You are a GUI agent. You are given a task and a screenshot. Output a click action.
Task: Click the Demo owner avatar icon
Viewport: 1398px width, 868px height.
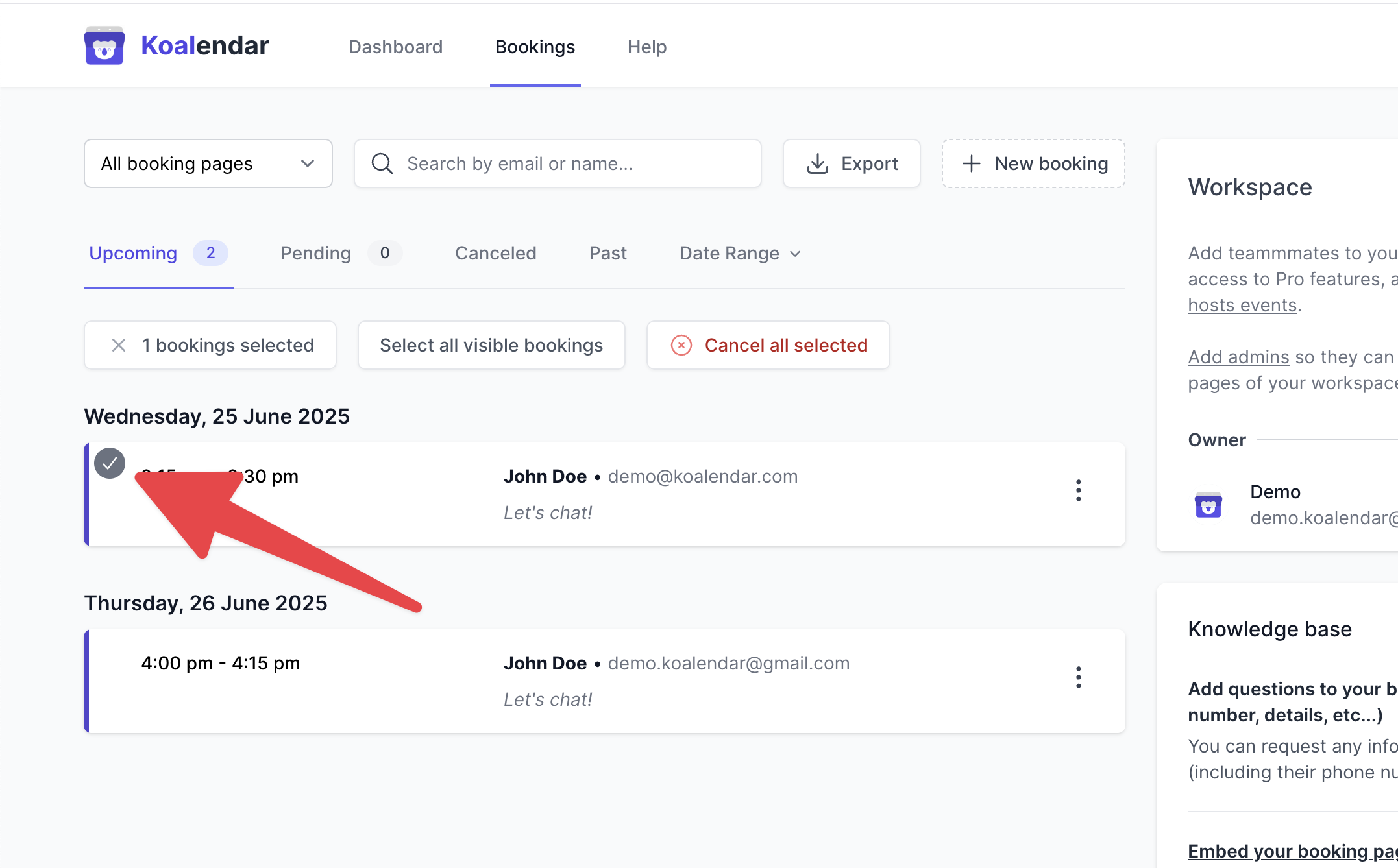[1208, 505]
